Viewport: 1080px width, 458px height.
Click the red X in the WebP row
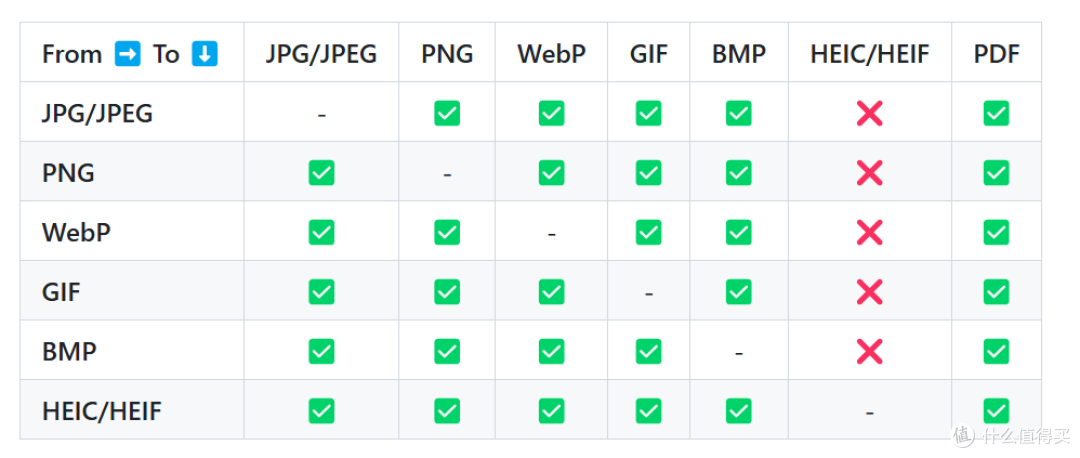pos(870,233)
